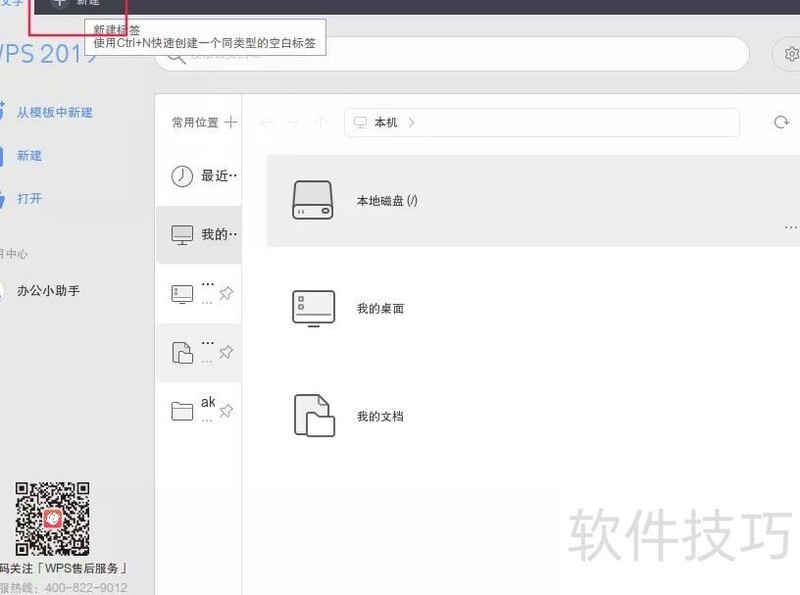Pin toggle beside the documents sidebar entry
The image size is (800, 595).
[226, 352]
